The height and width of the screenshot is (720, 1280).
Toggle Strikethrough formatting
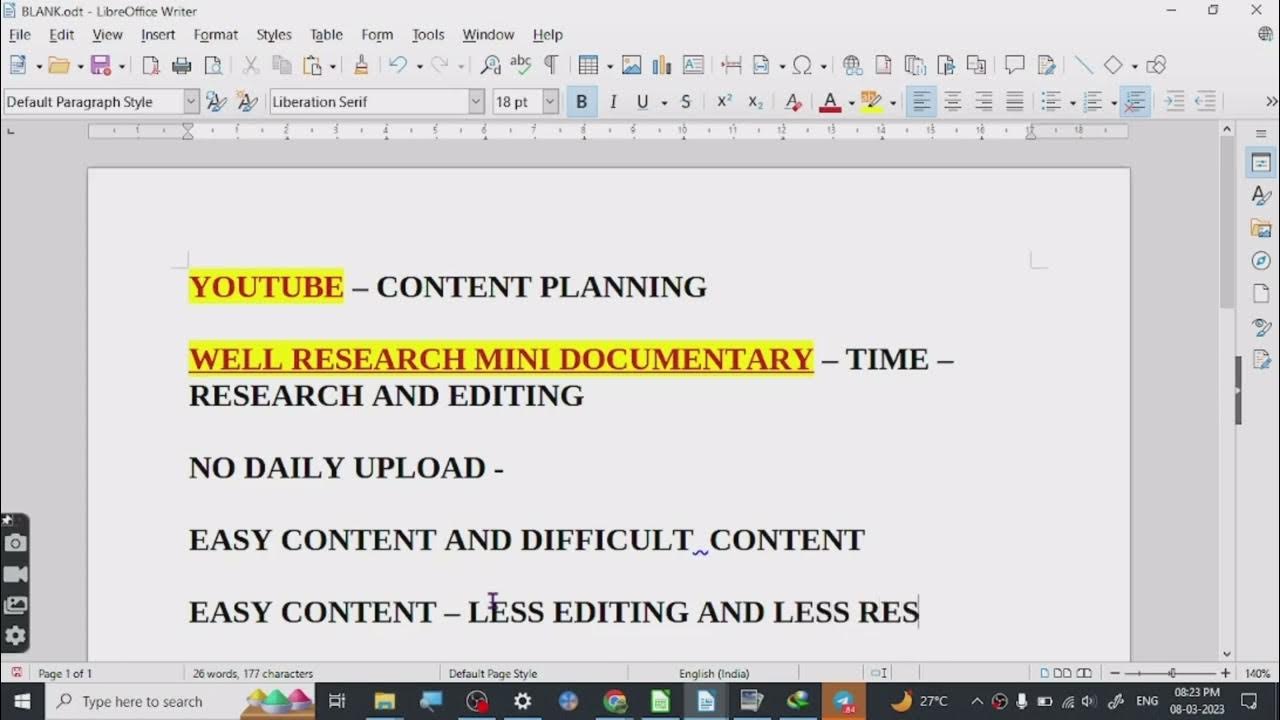click(686, 101)
